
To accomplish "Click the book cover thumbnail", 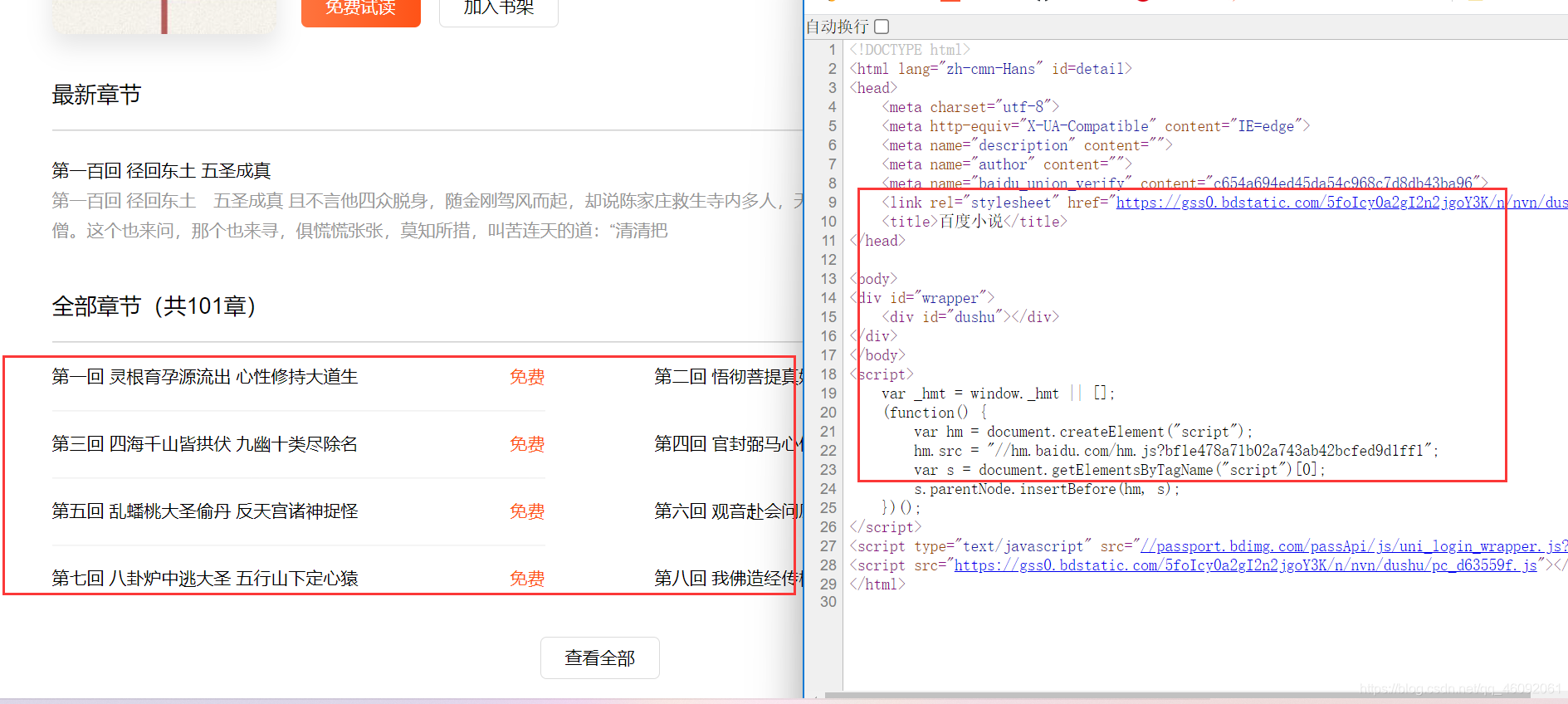I will (x=164, y=15).
